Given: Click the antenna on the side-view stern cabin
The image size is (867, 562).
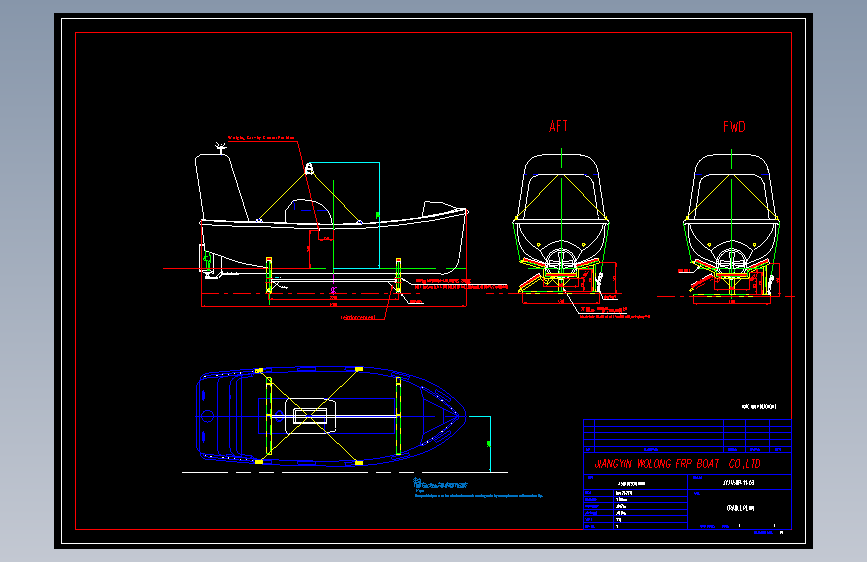Looking at the screenshot, I should pyautogui.click(x=221, y=147).
